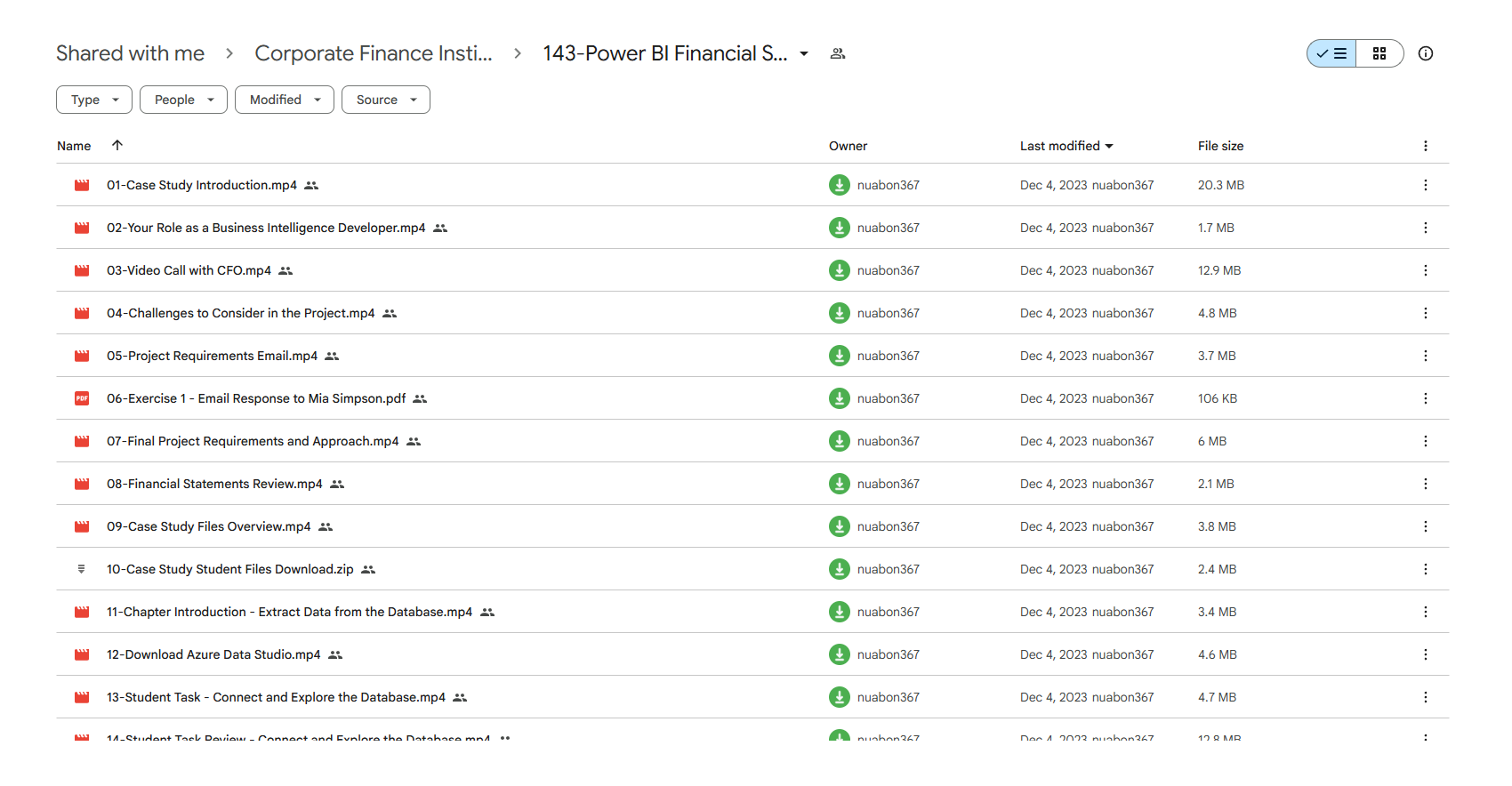Open more actions for 04-Challenges to Consider file
This screenshot has width=1512, height=786.
click(1426, 313)
